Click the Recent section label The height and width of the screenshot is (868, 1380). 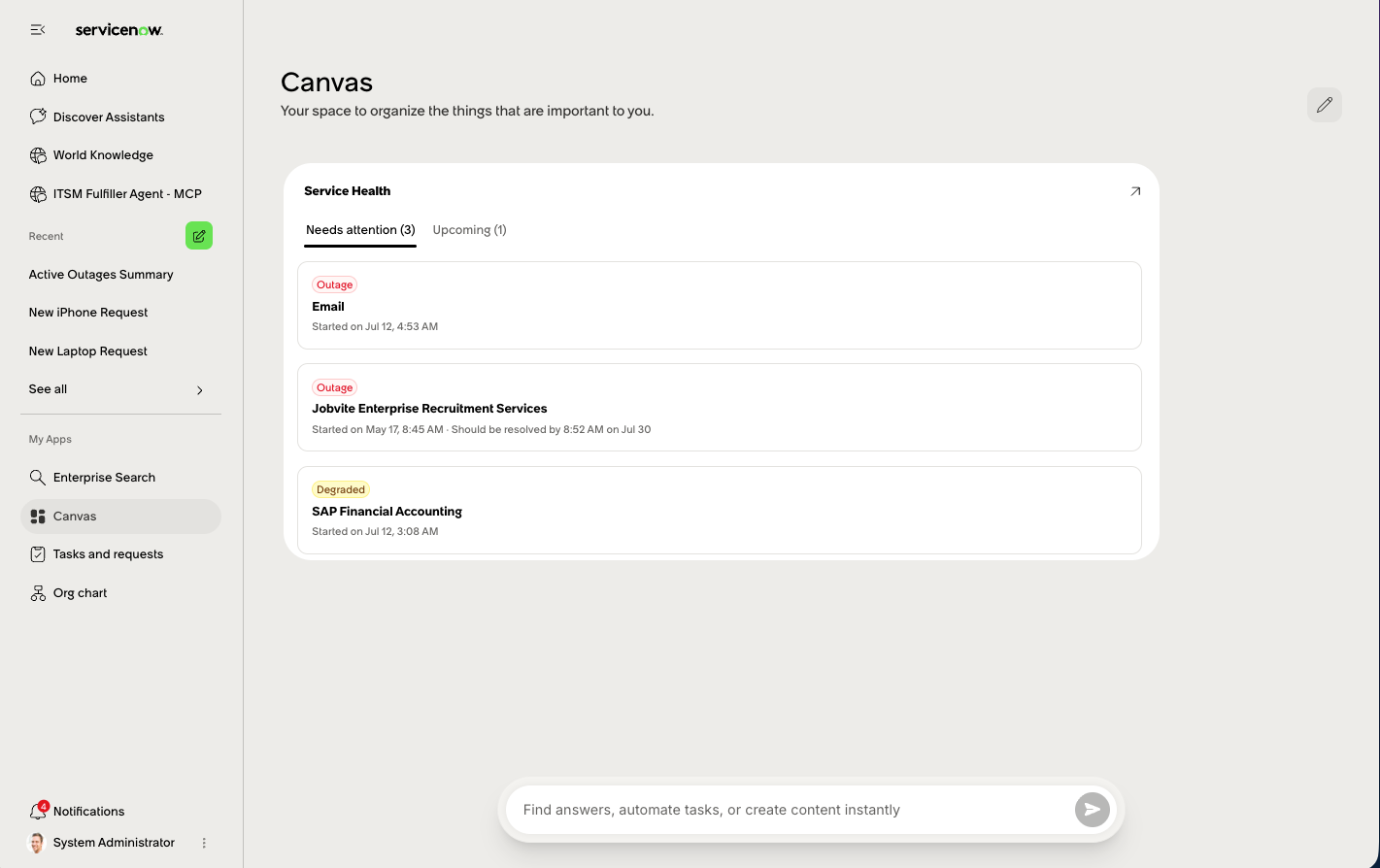(47, 237)
